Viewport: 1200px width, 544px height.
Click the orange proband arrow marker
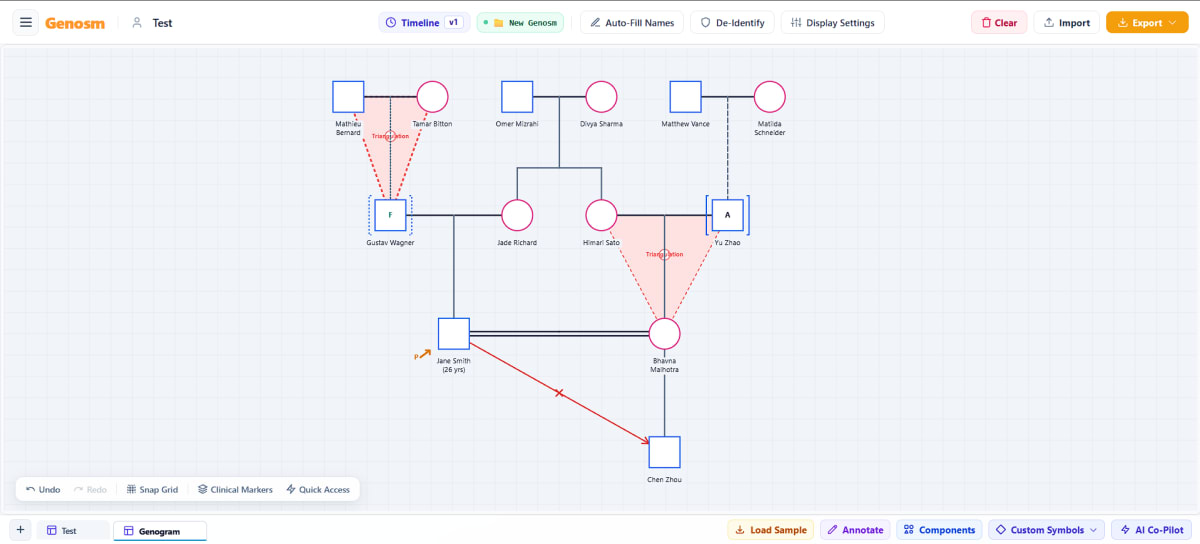pos(422,354)
